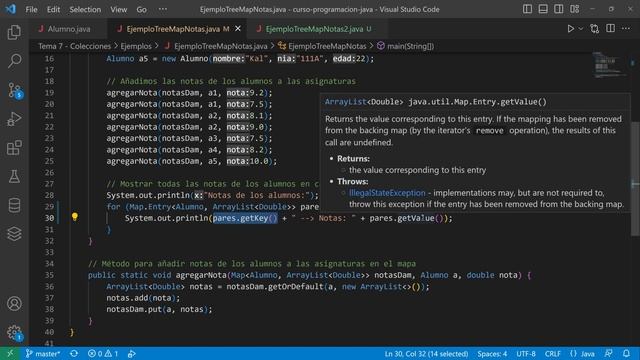Open the Explorer view in activity bar
The image size is (640, 360).
pos(14,32)
